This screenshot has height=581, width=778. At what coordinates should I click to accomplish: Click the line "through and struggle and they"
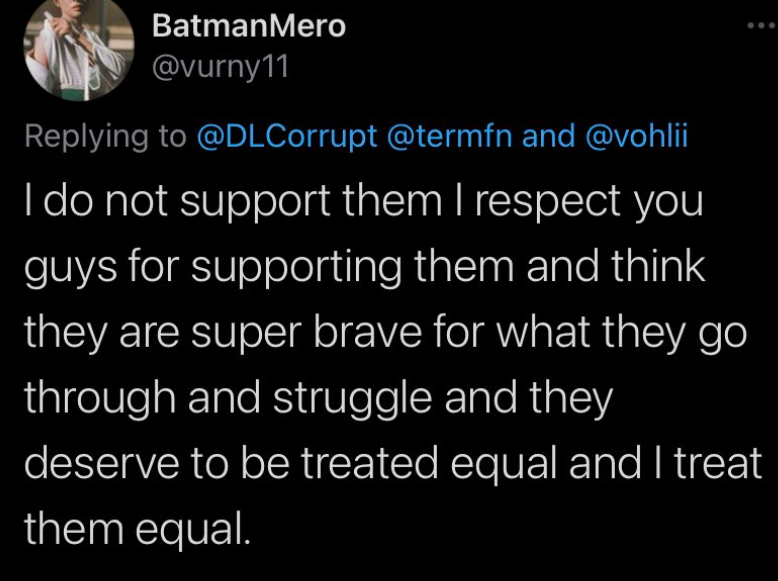point(318,399)
